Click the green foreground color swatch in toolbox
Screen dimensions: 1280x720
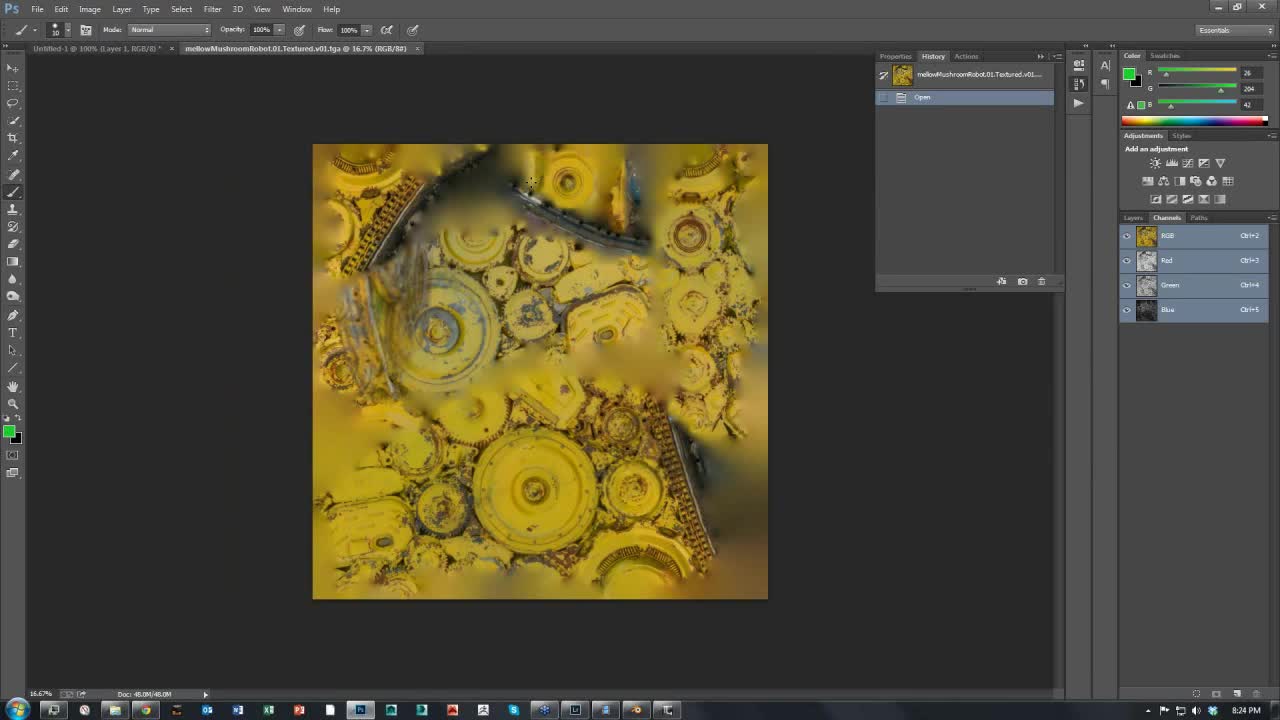pos(8,431)
